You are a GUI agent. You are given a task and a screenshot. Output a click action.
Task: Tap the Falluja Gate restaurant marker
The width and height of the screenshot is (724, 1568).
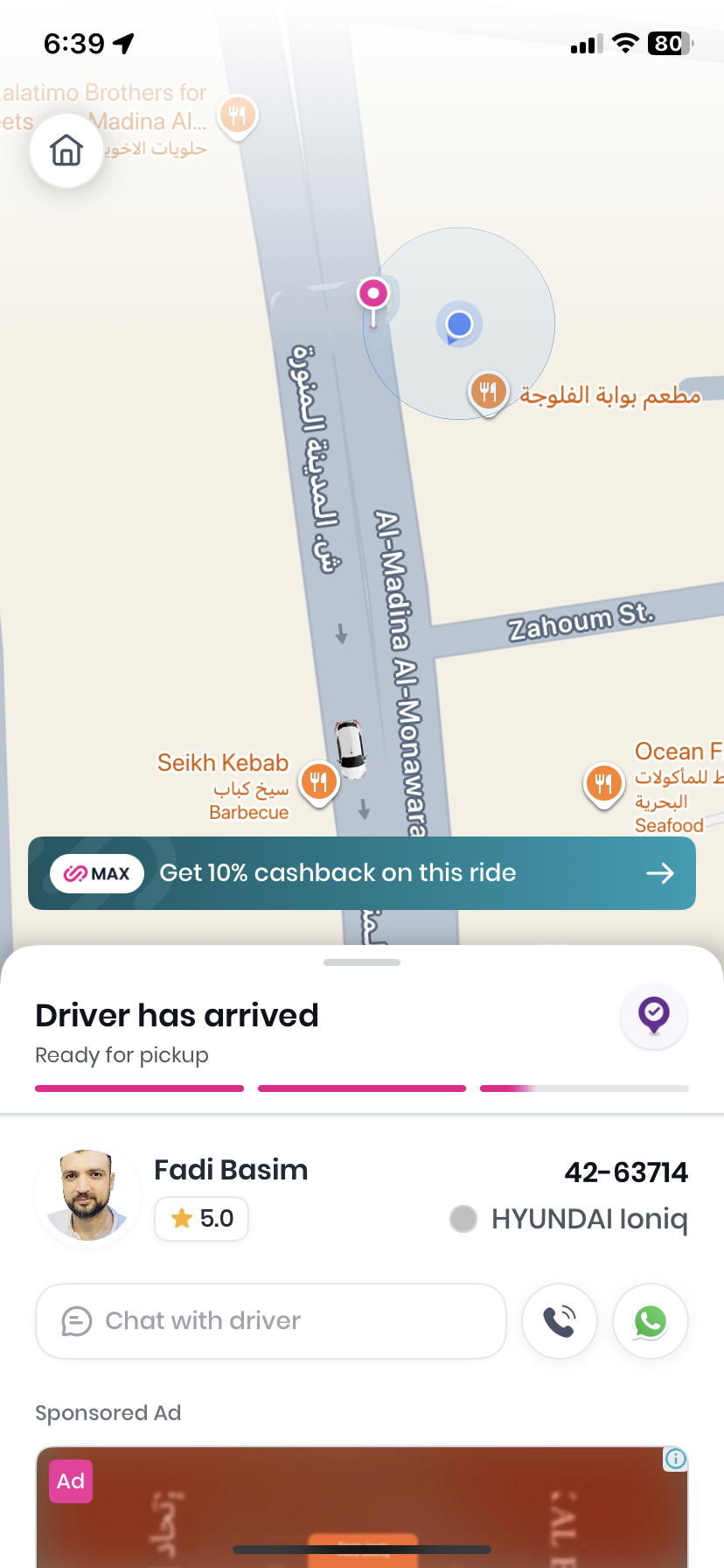tap(488, 392)
